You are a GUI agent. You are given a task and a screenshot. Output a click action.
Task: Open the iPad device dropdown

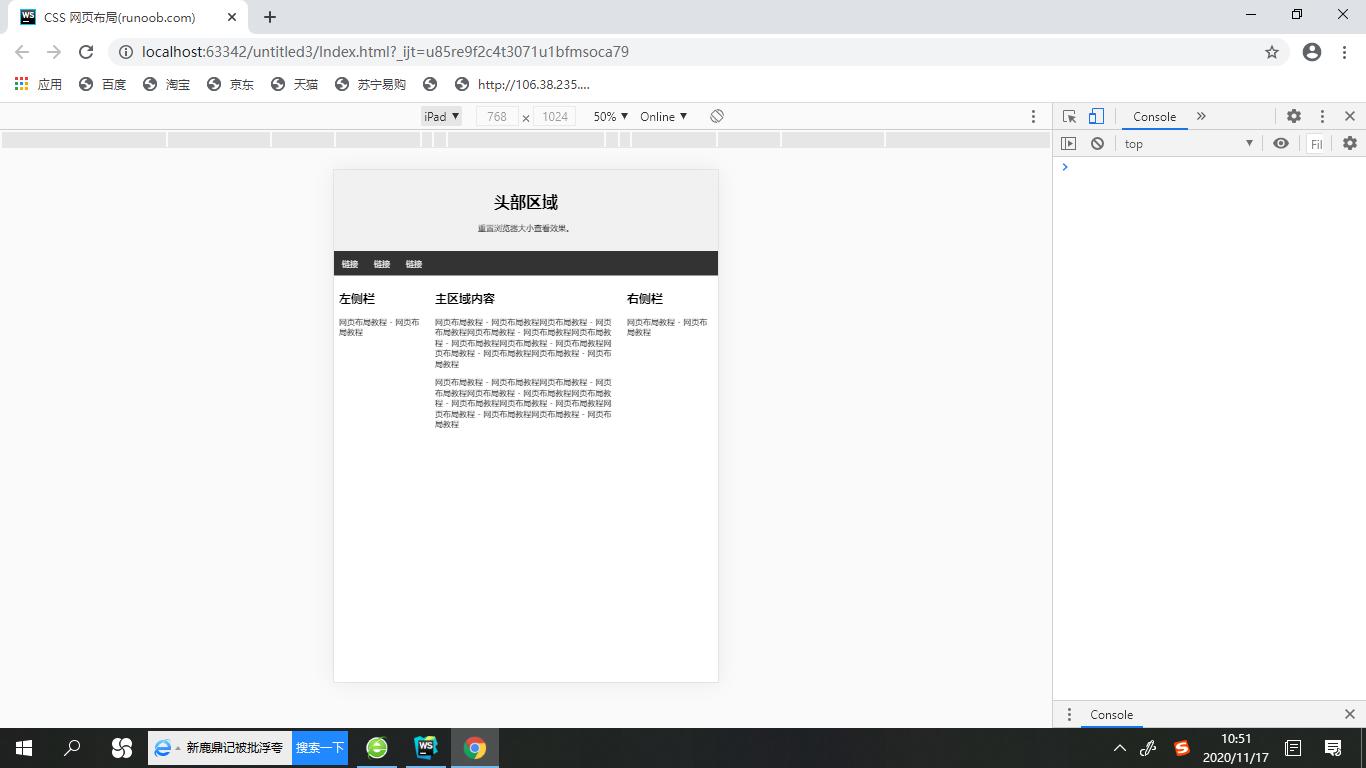pos(441,116)
